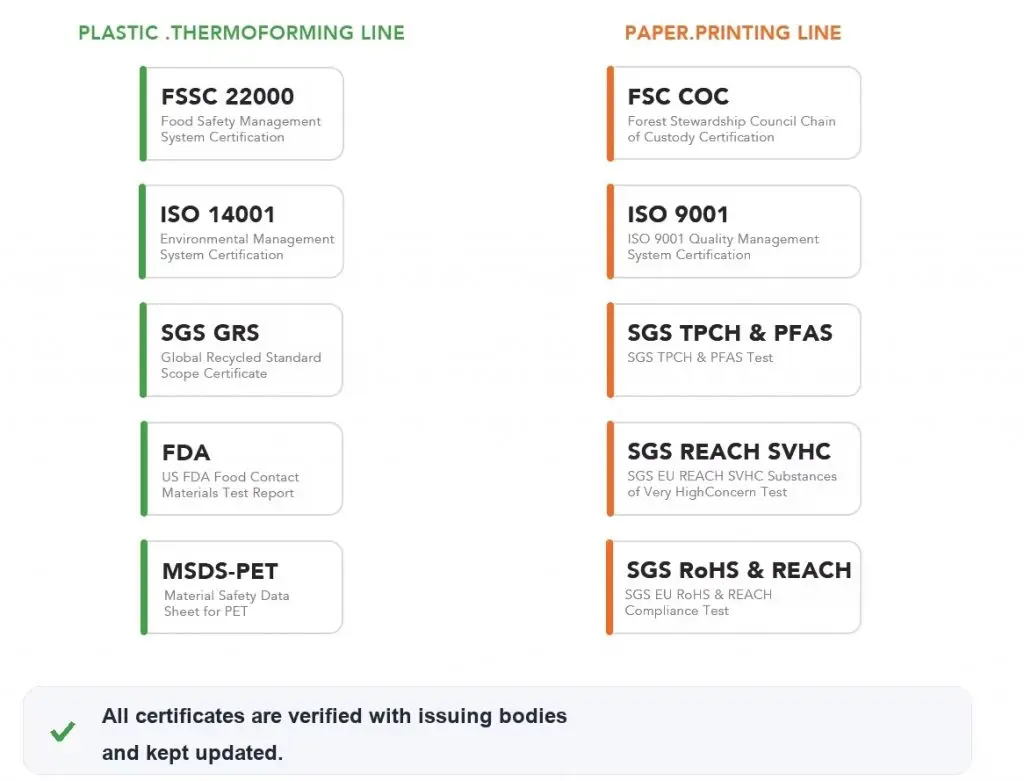Click the green checkmark icon

(63, 731)
